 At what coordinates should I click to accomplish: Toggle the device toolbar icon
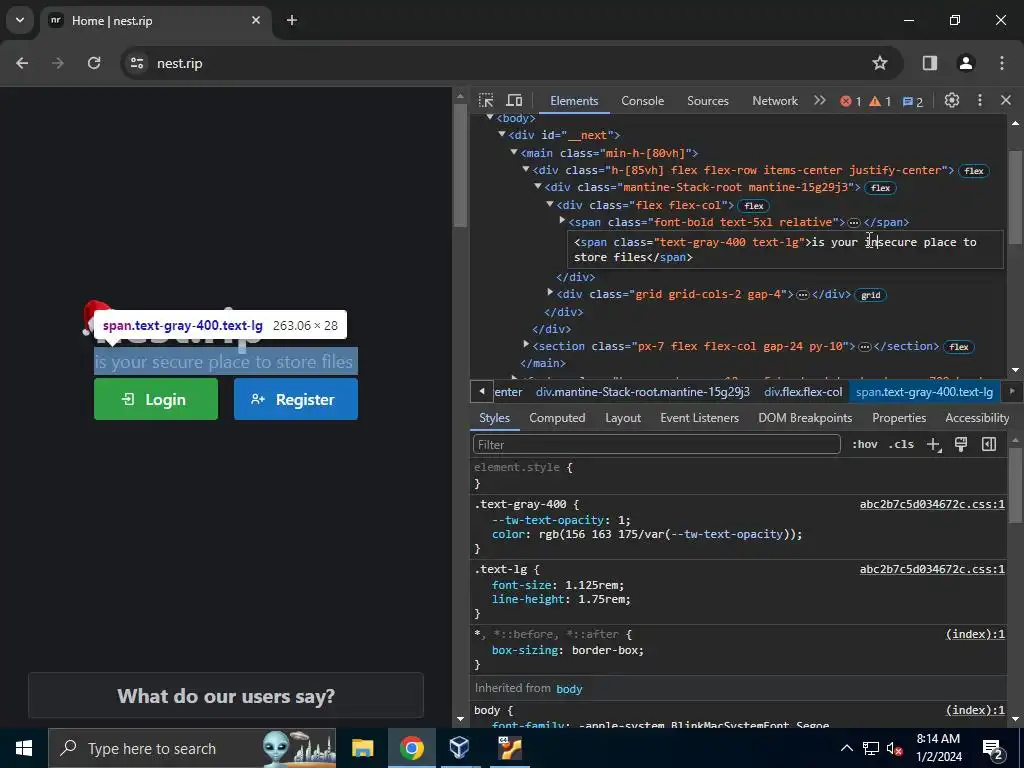515,101
